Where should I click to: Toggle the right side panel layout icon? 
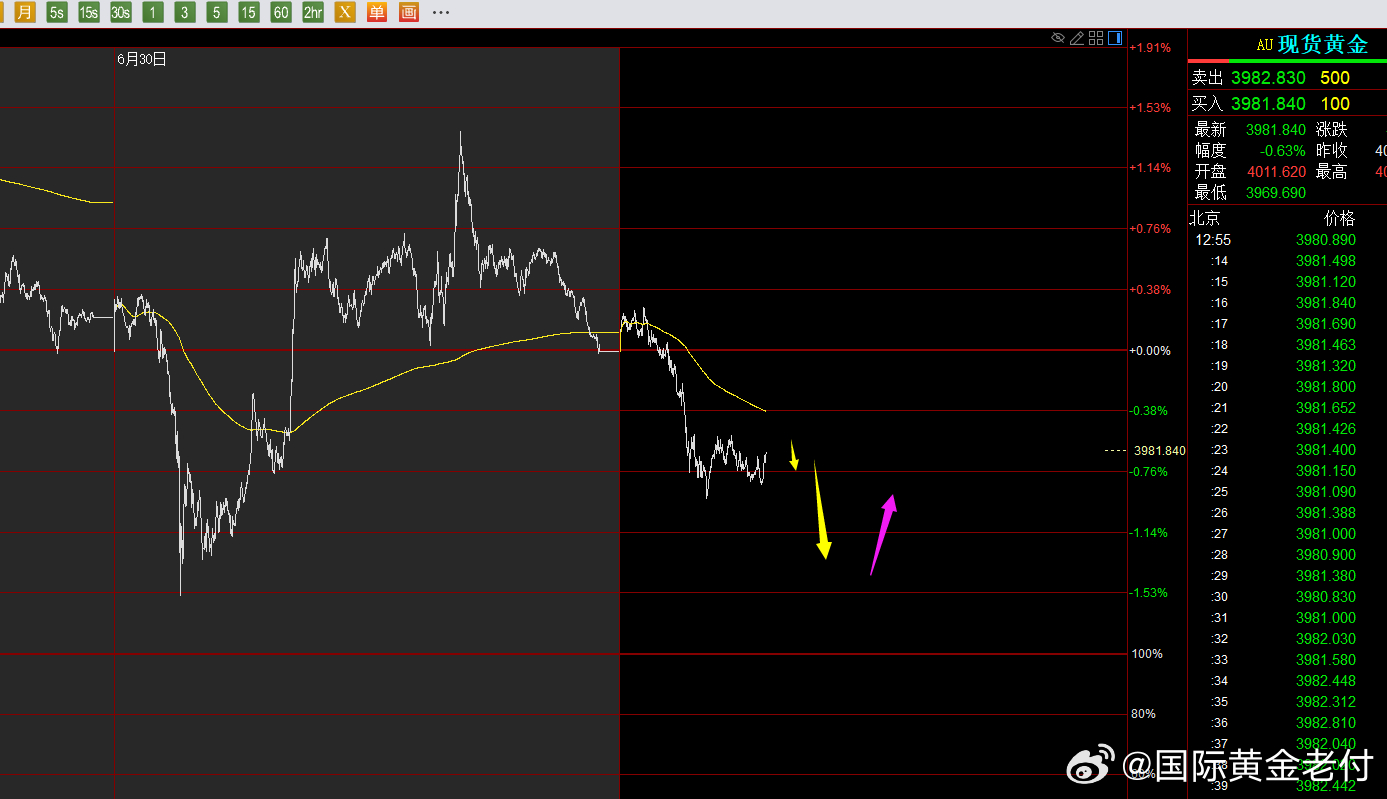point(1115,38)
